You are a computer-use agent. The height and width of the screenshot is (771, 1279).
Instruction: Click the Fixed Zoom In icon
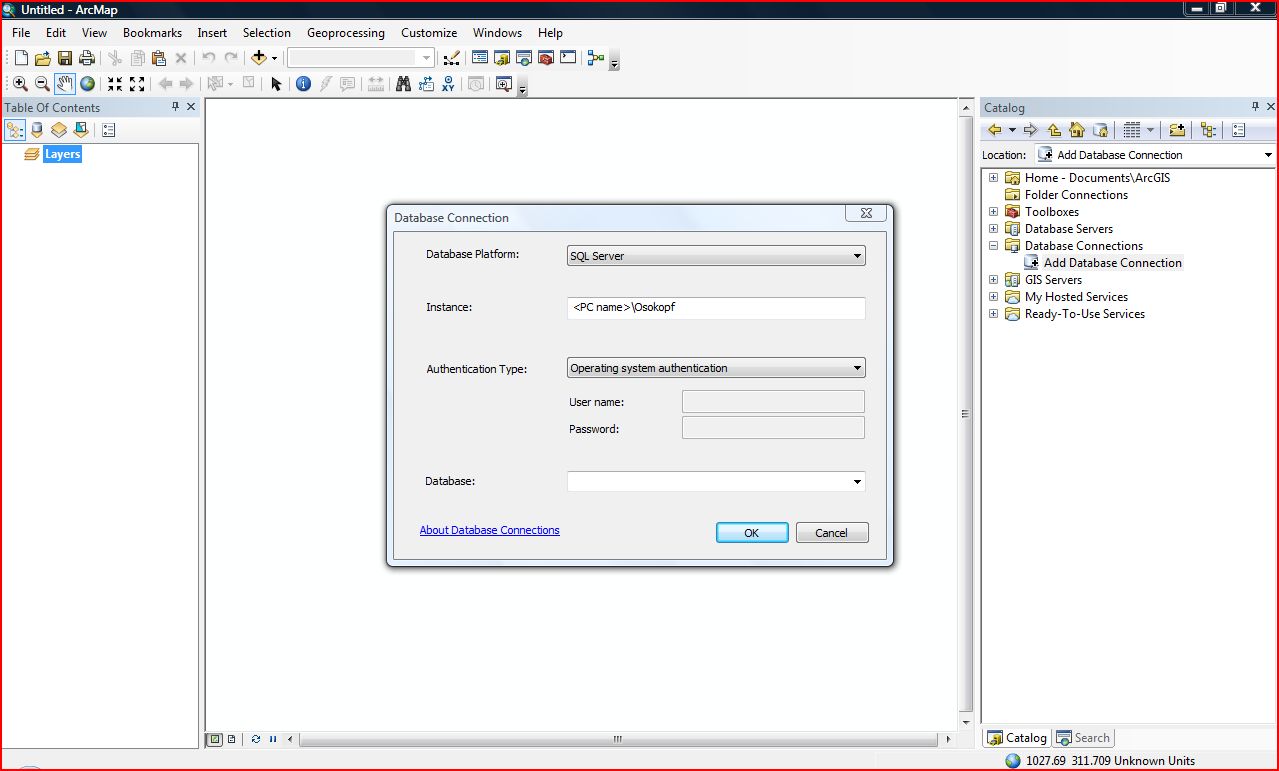(x=115, y=84)
